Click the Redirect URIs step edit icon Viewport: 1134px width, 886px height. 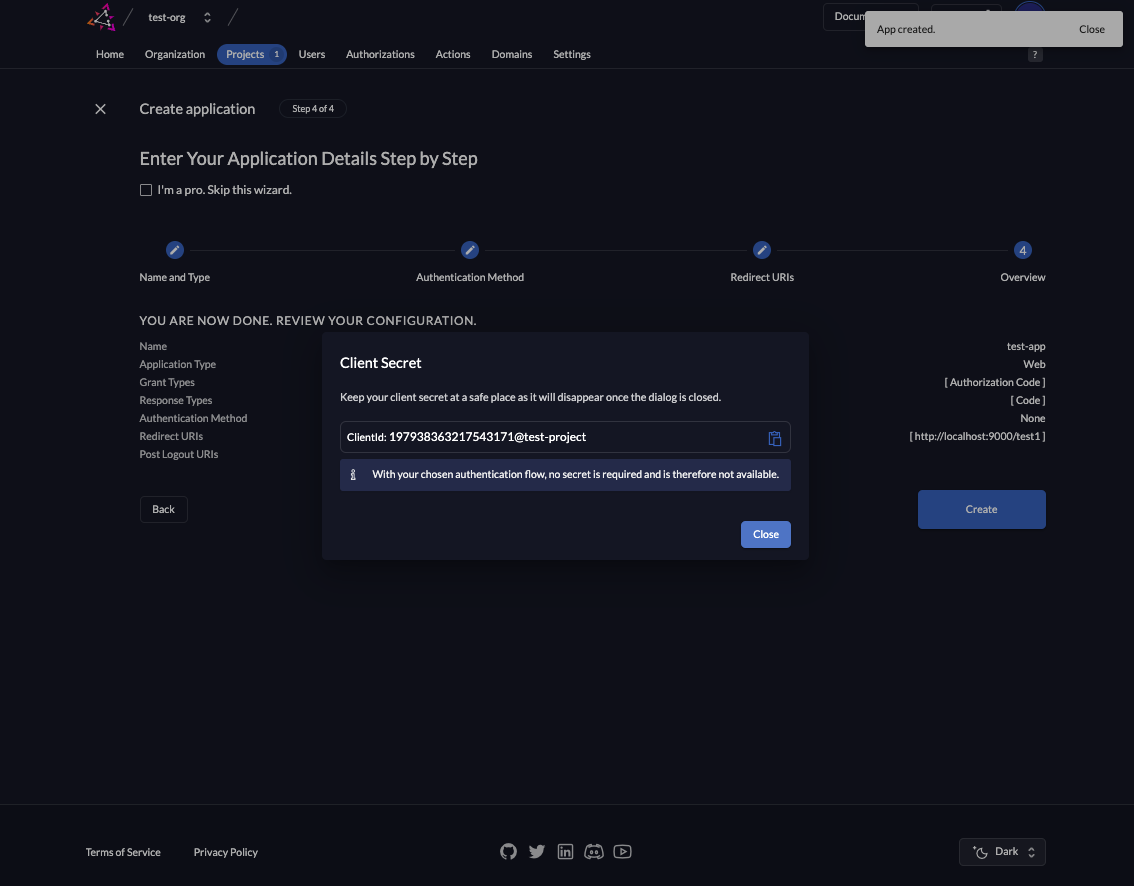[x=762, y=250]
